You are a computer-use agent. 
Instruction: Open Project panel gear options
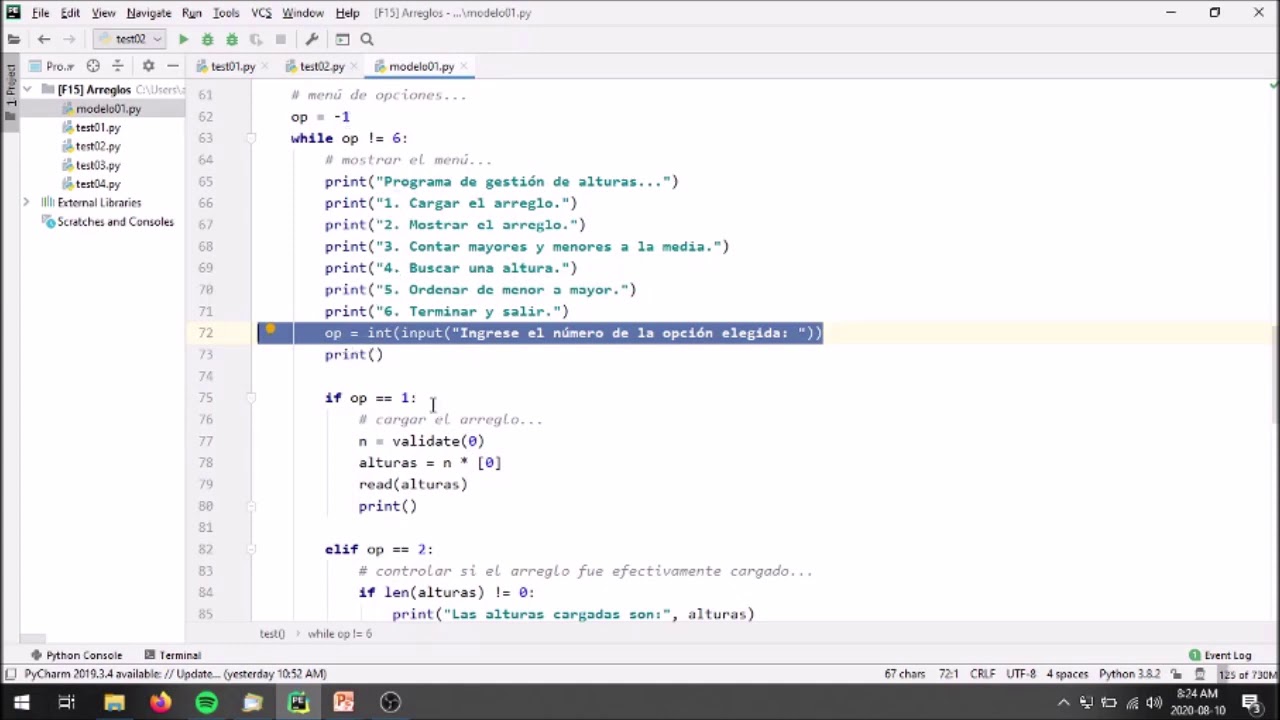pyautogui.click(x=148, y=66)
